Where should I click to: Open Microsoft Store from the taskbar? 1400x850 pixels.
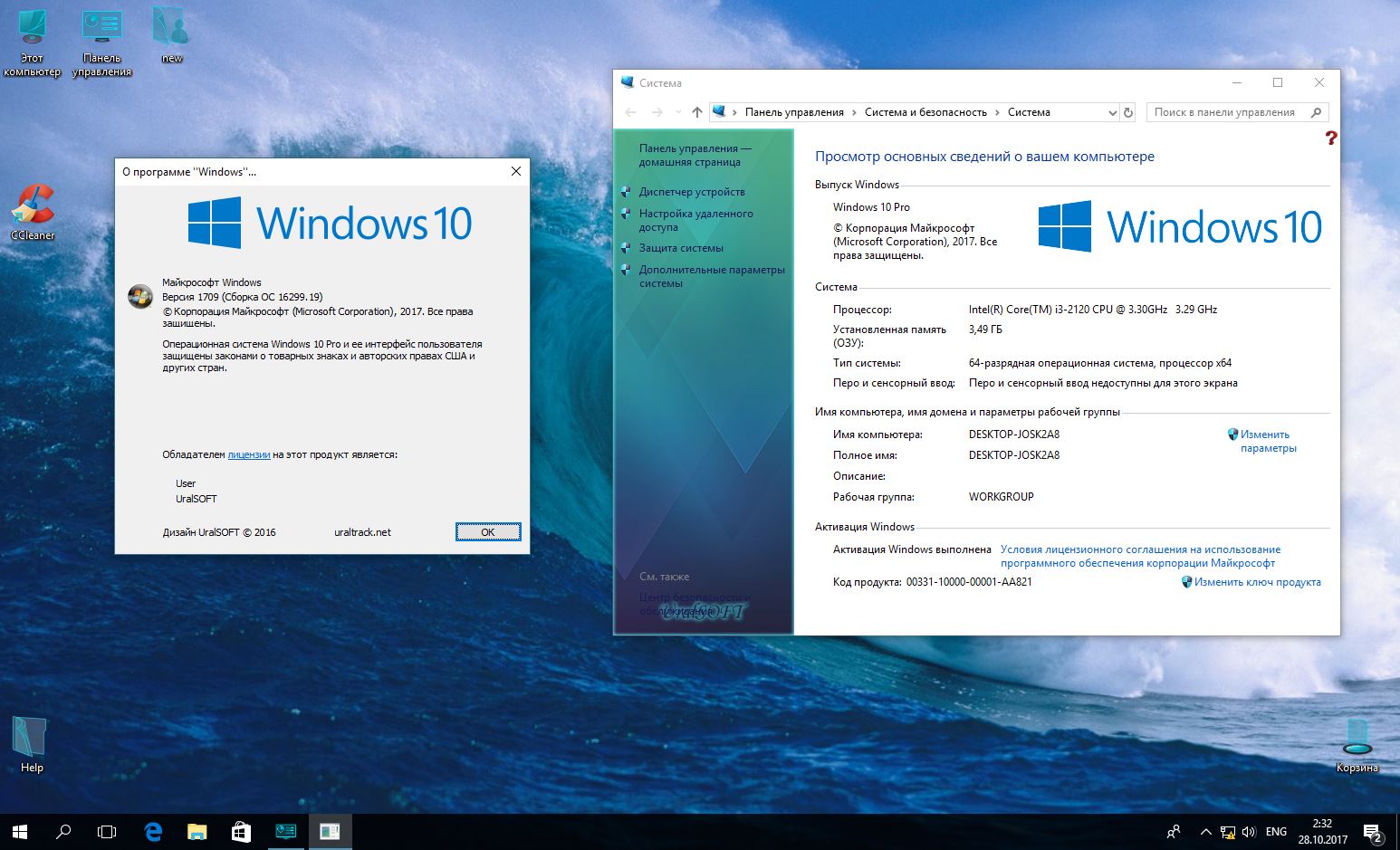click(241, 831)
